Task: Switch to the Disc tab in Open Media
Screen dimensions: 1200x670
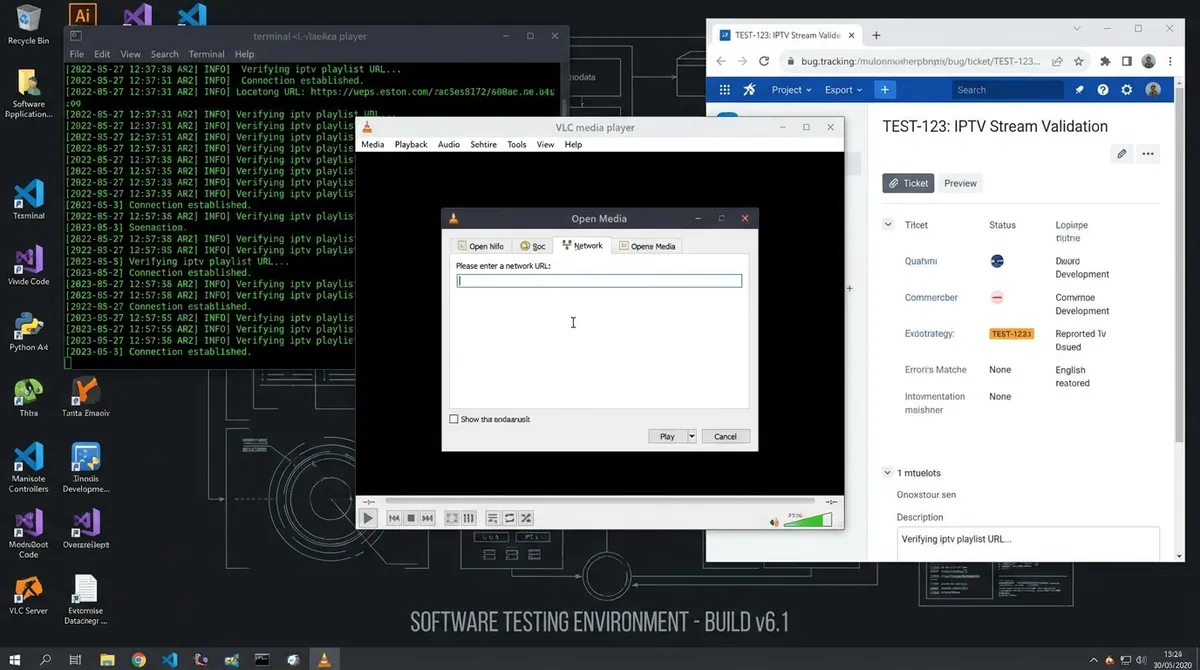Action: (533, 246)
